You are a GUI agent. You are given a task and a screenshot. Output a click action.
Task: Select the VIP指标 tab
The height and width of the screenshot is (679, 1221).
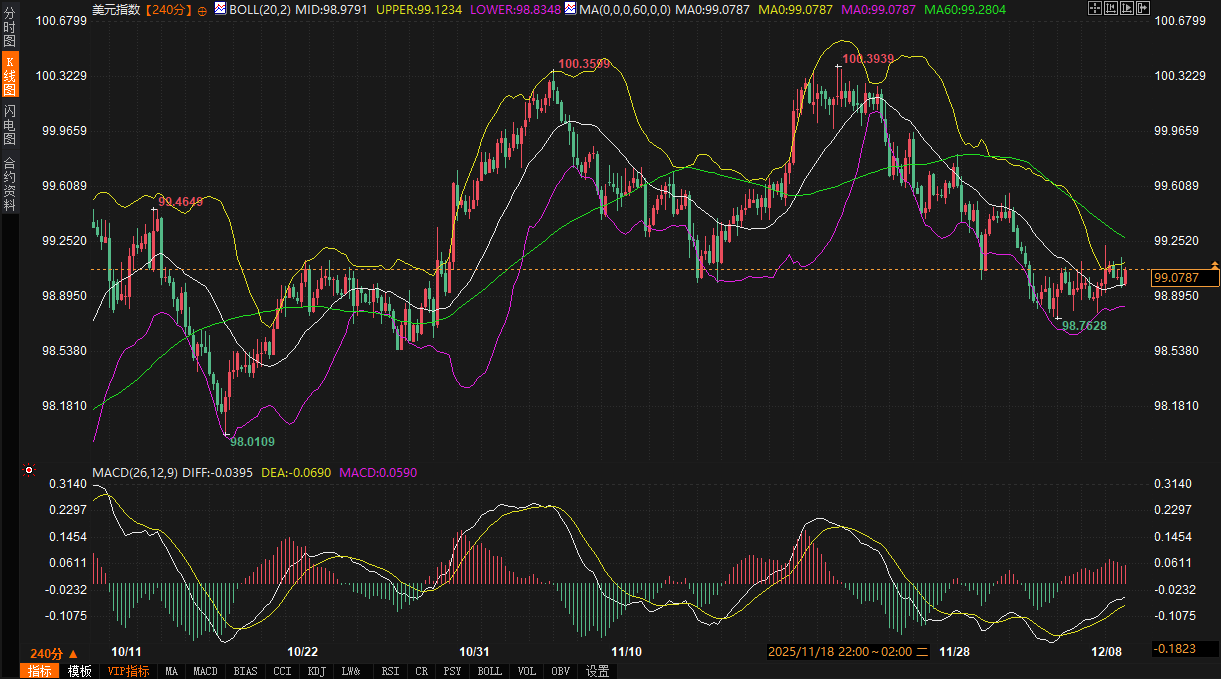click(128, 671)
